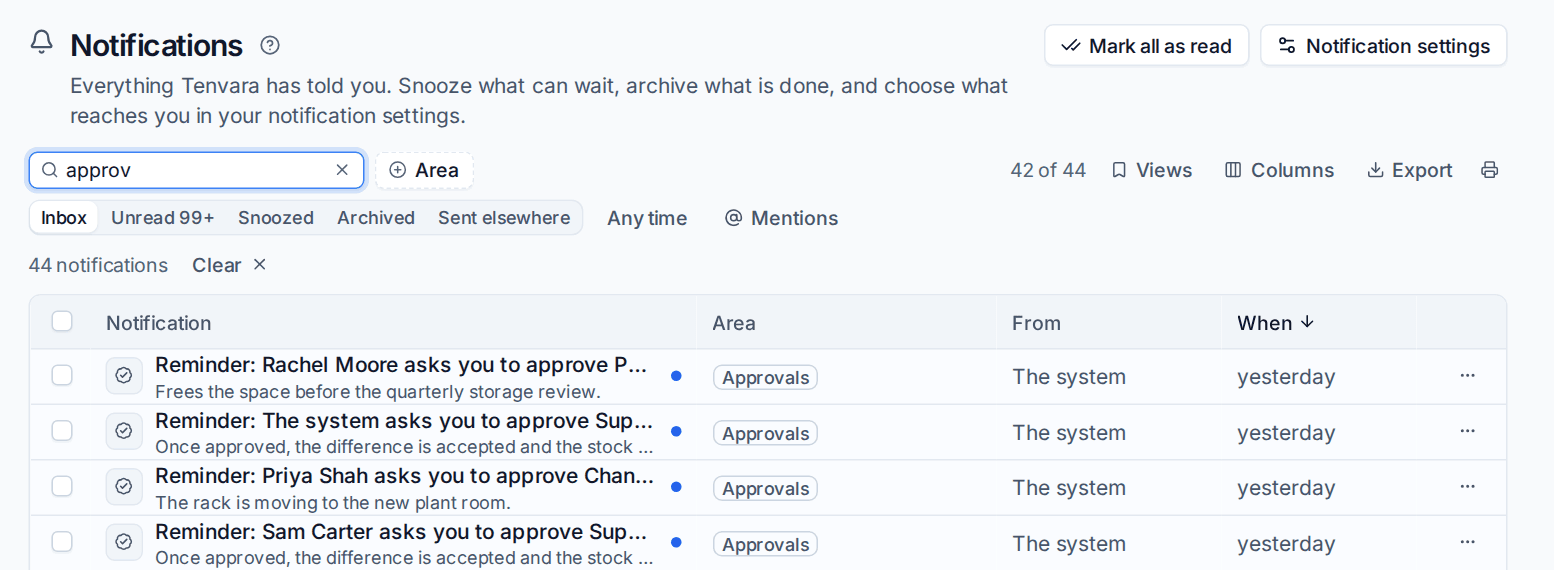Click Clear to reset filters

tap(230, 265)
